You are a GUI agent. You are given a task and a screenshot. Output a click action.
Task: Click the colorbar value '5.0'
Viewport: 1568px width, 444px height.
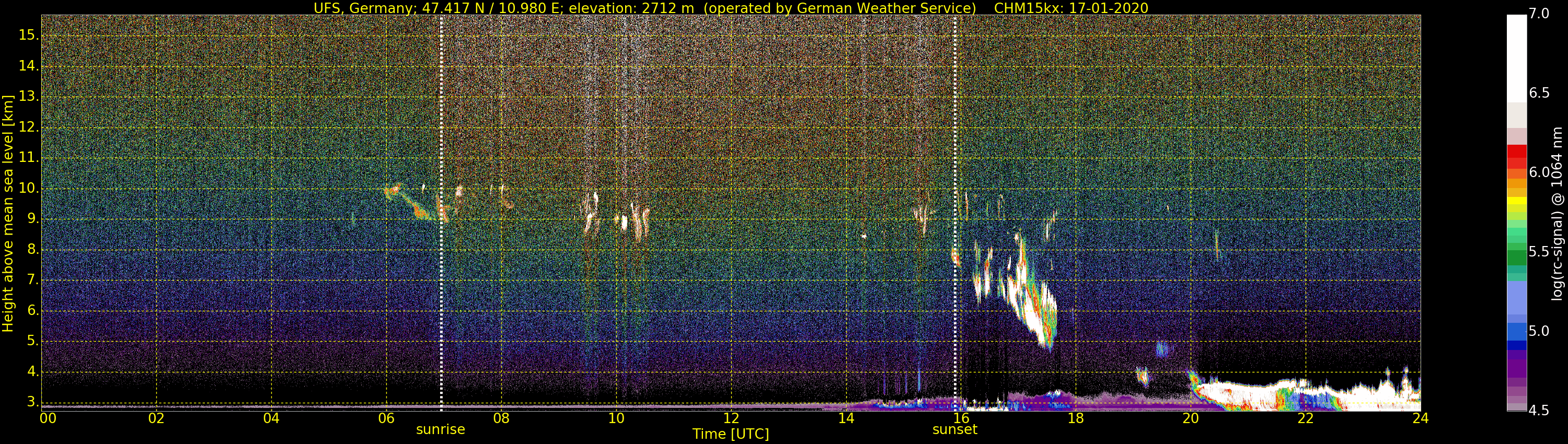pos(1539,331)
